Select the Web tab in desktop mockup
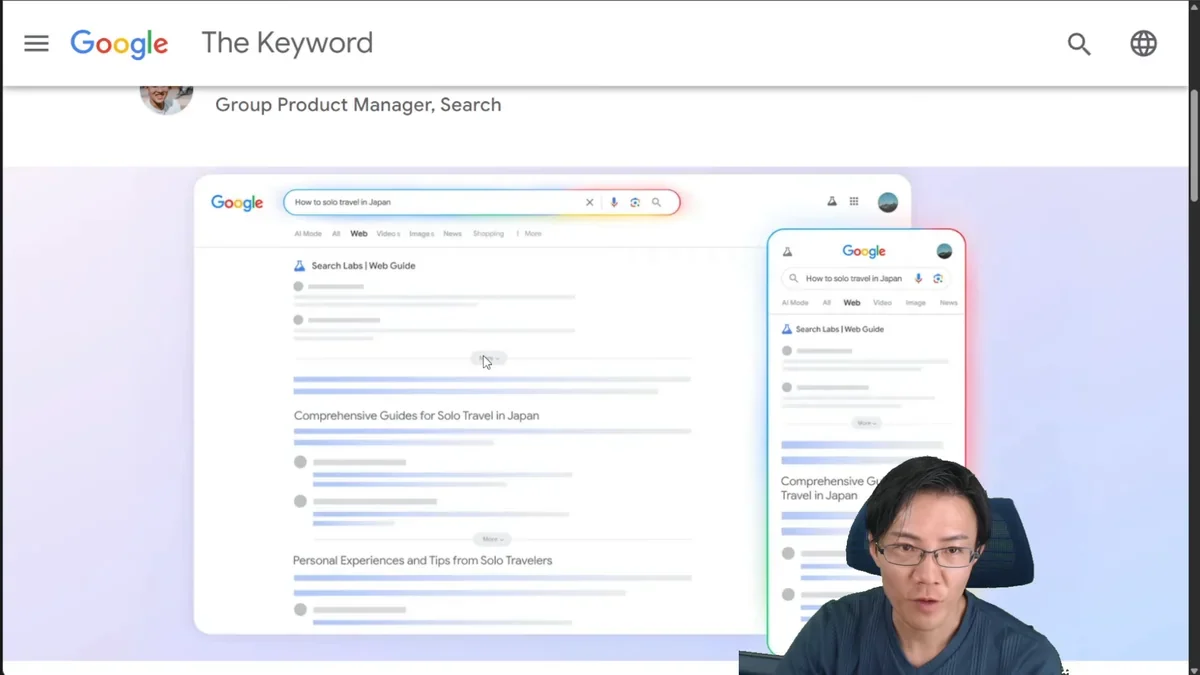Image resolution: width=1200 pixels, height=675 pixels. 359,234
